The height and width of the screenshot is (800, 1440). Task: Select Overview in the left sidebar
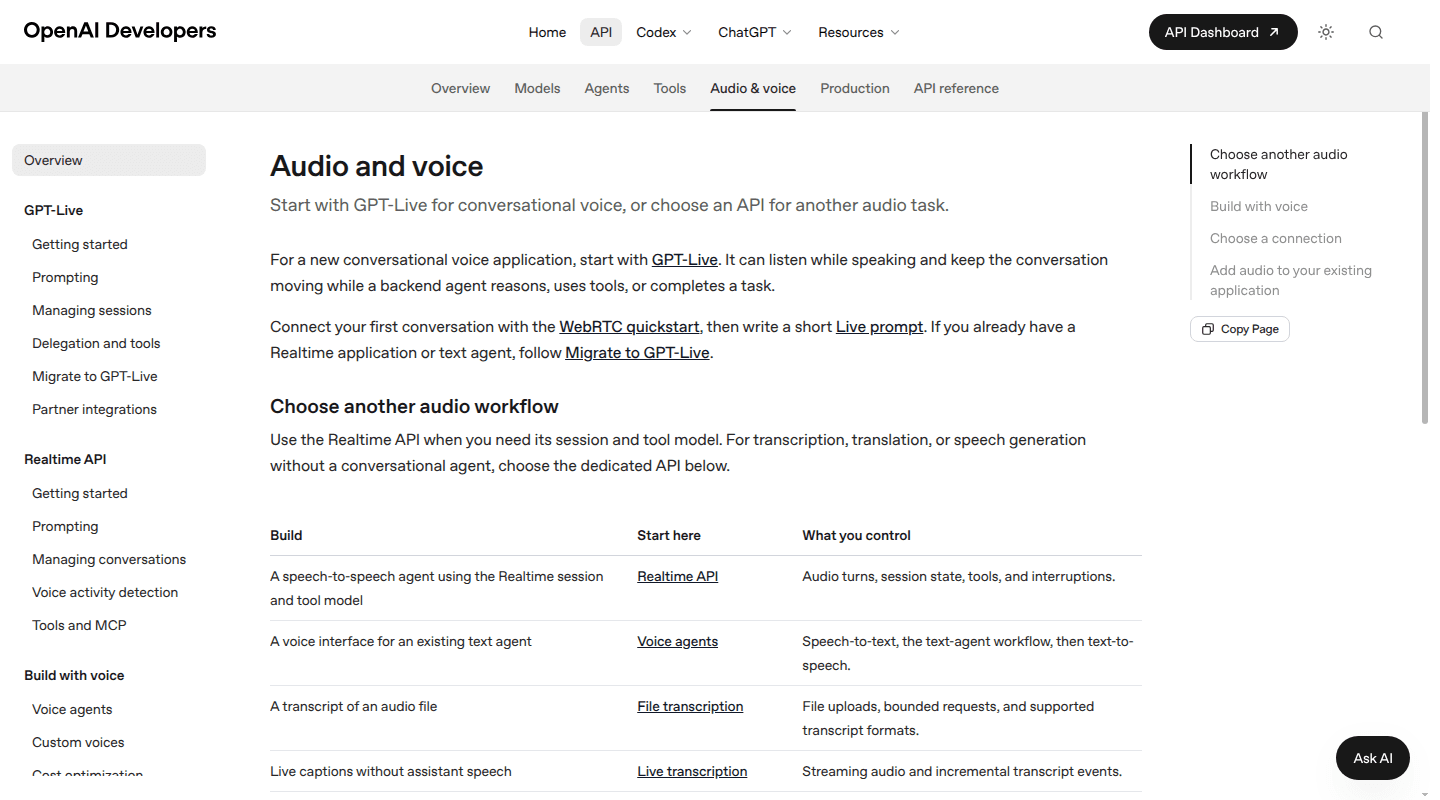click(x=109, y=160)
